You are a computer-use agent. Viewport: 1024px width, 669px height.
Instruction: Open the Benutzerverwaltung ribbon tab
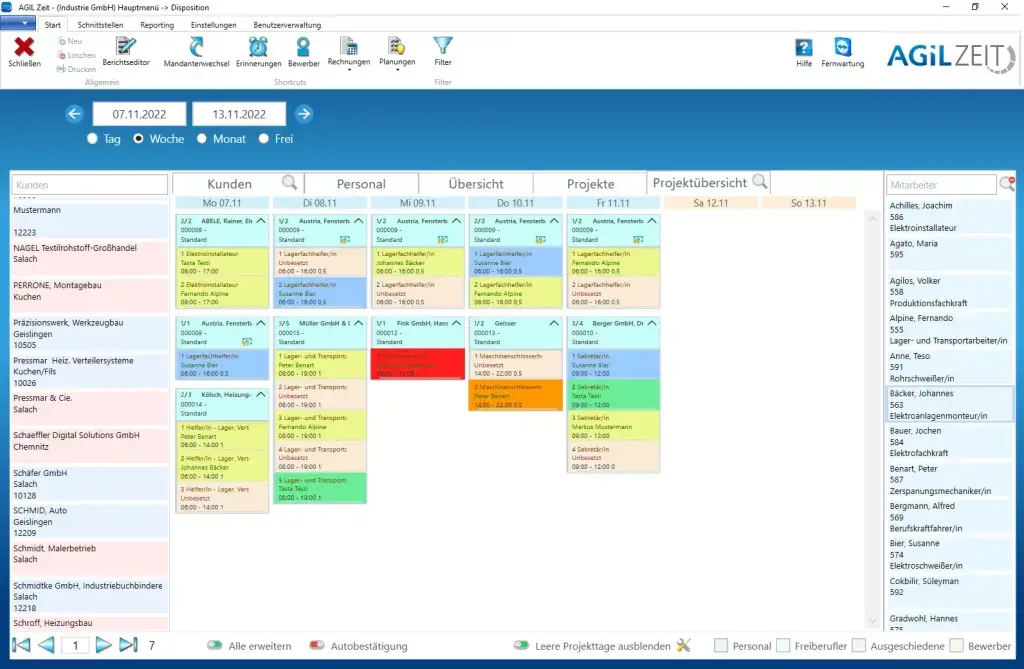287,25
